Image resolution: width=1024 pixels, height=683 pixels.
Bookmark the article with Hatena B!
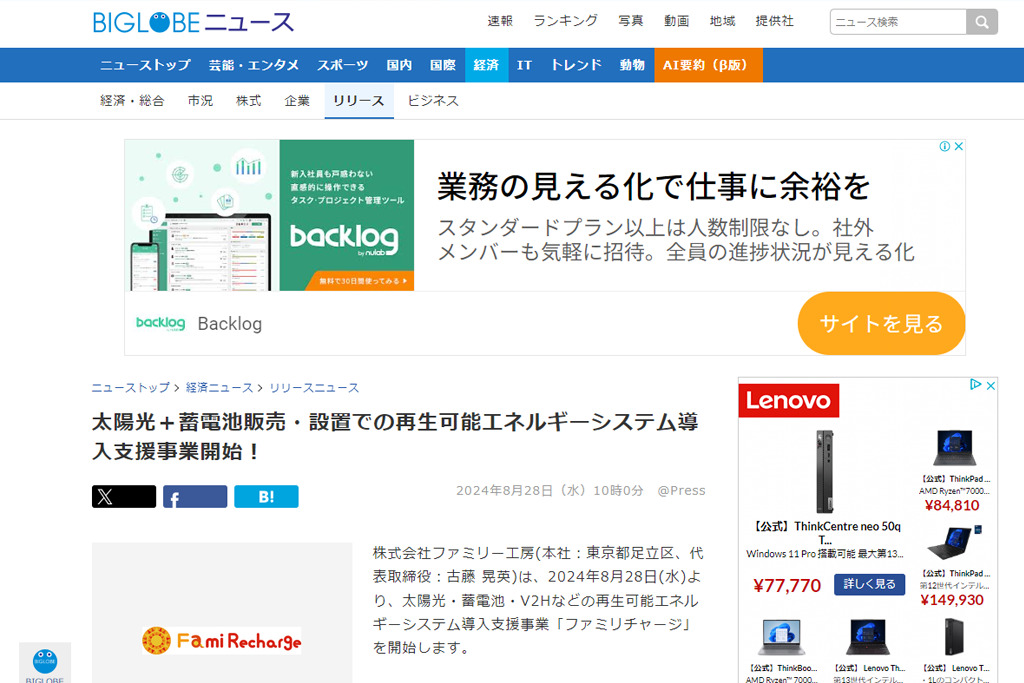[x=266, y=496]
